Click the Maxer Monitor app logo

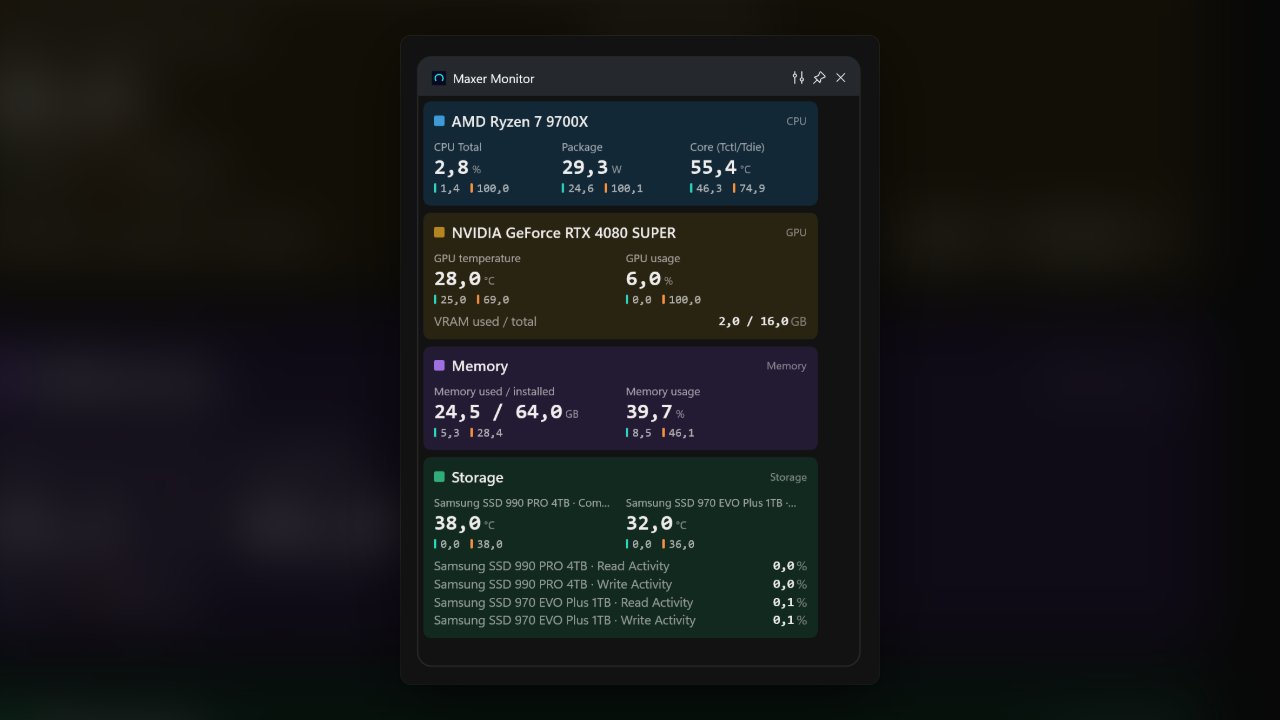click(439, 78)
